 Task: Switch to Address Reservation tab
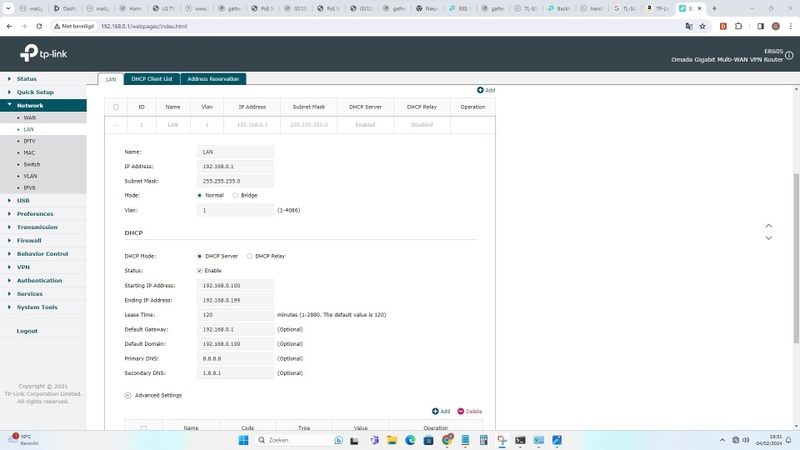click(x=213, y=79)
